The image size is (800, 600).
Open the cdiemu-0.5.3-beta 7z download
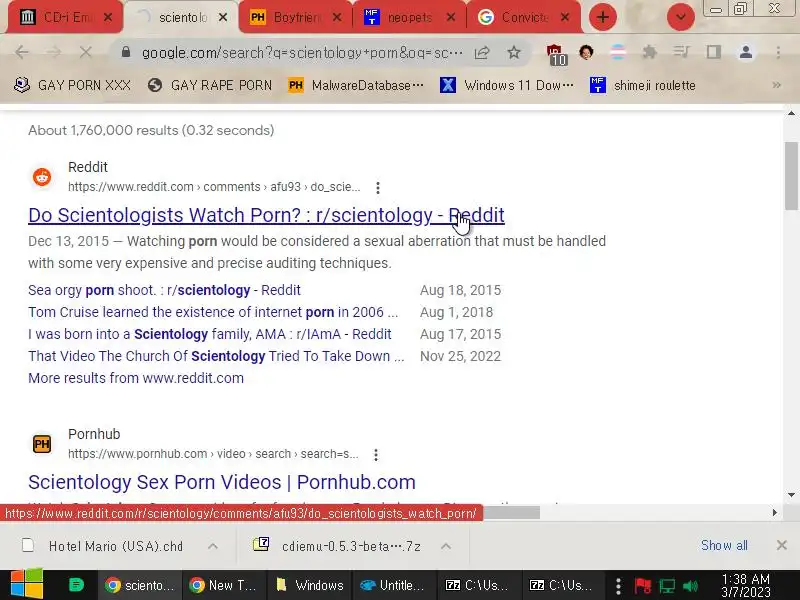tap(338, 546)
